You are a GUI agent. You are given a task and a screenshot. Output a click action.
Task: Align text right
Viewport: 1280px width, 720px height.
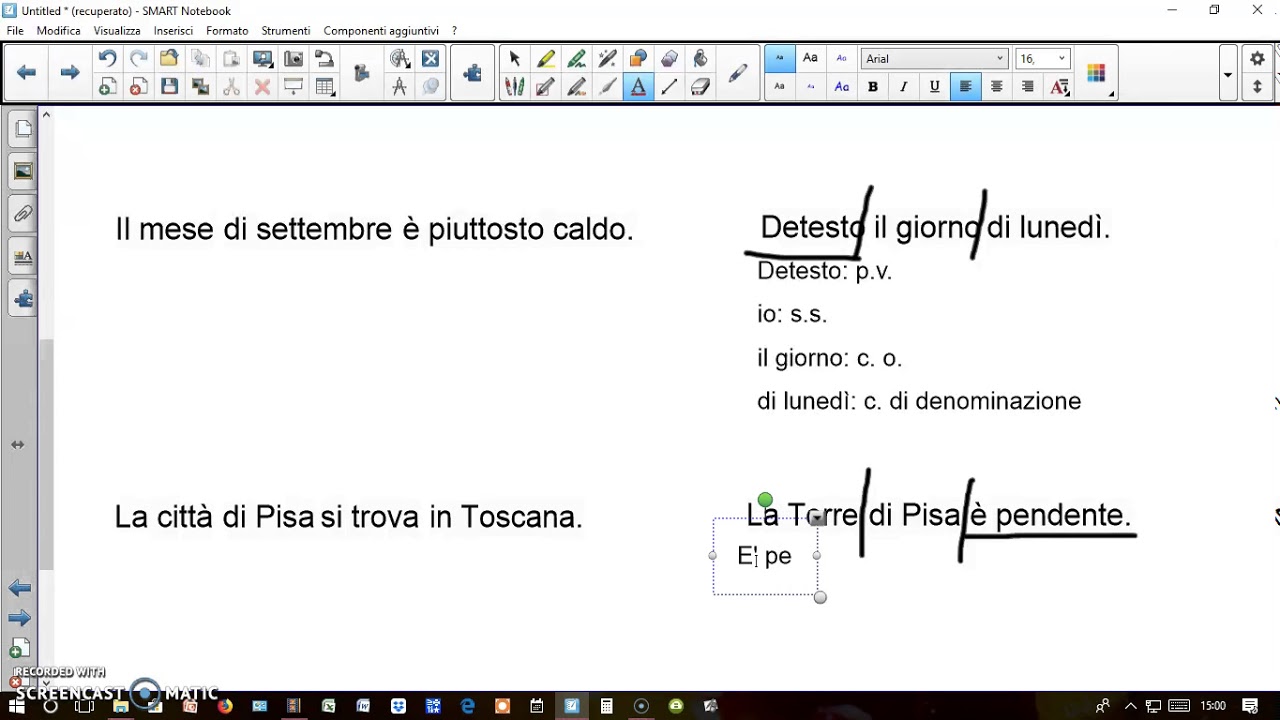point(1027,87)
